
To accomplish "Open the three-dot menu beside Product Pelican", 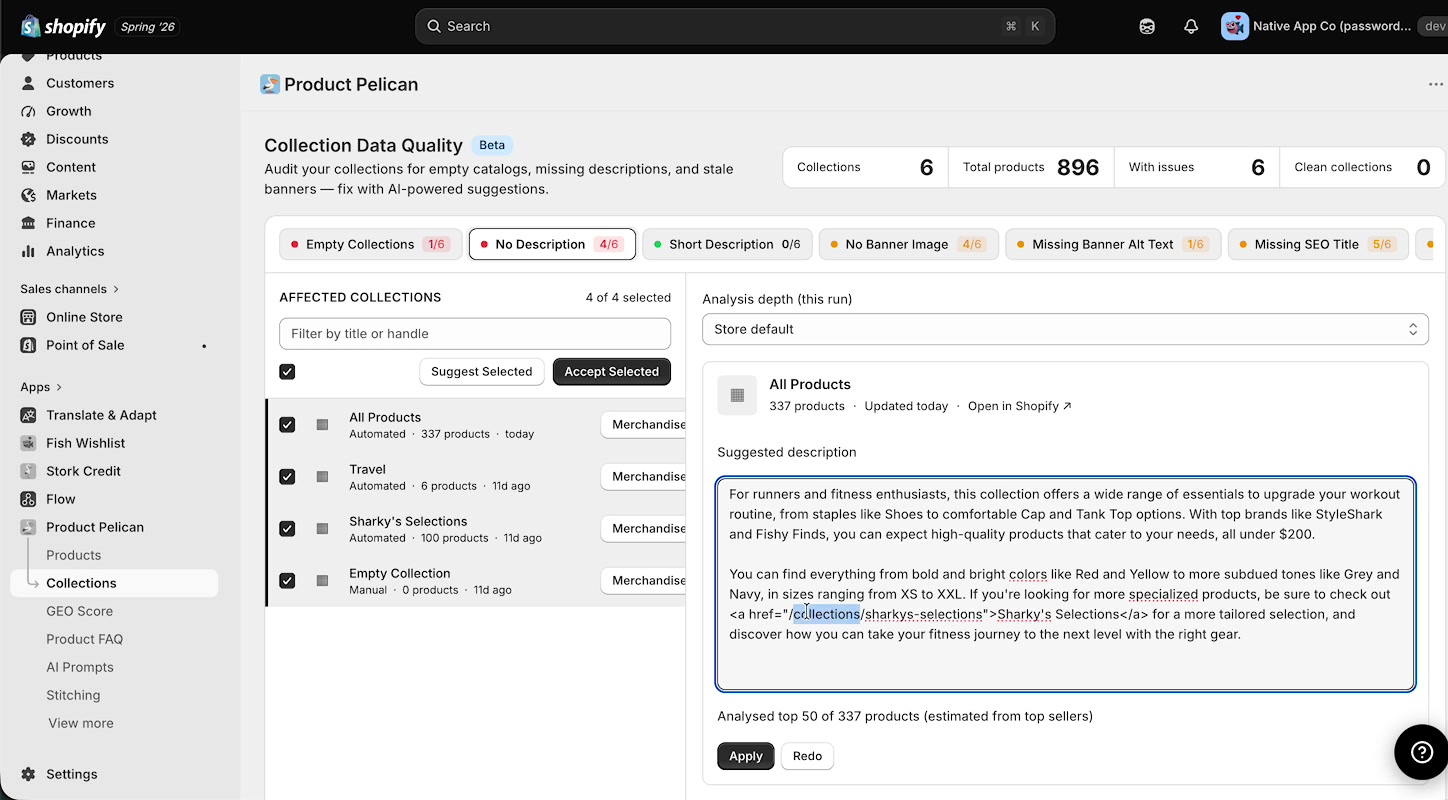I will tap(1436, 84).
